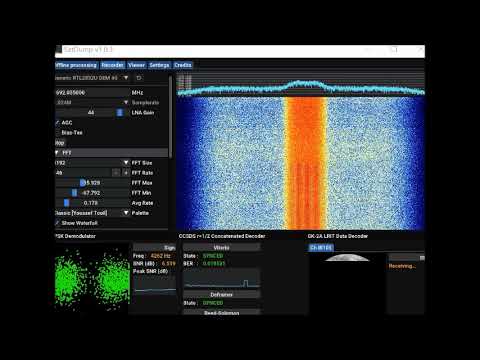Image resolution: width=480 pixels, height=360 pixels.
Task: Open the FFT Size dropdown
Action: 92,163
